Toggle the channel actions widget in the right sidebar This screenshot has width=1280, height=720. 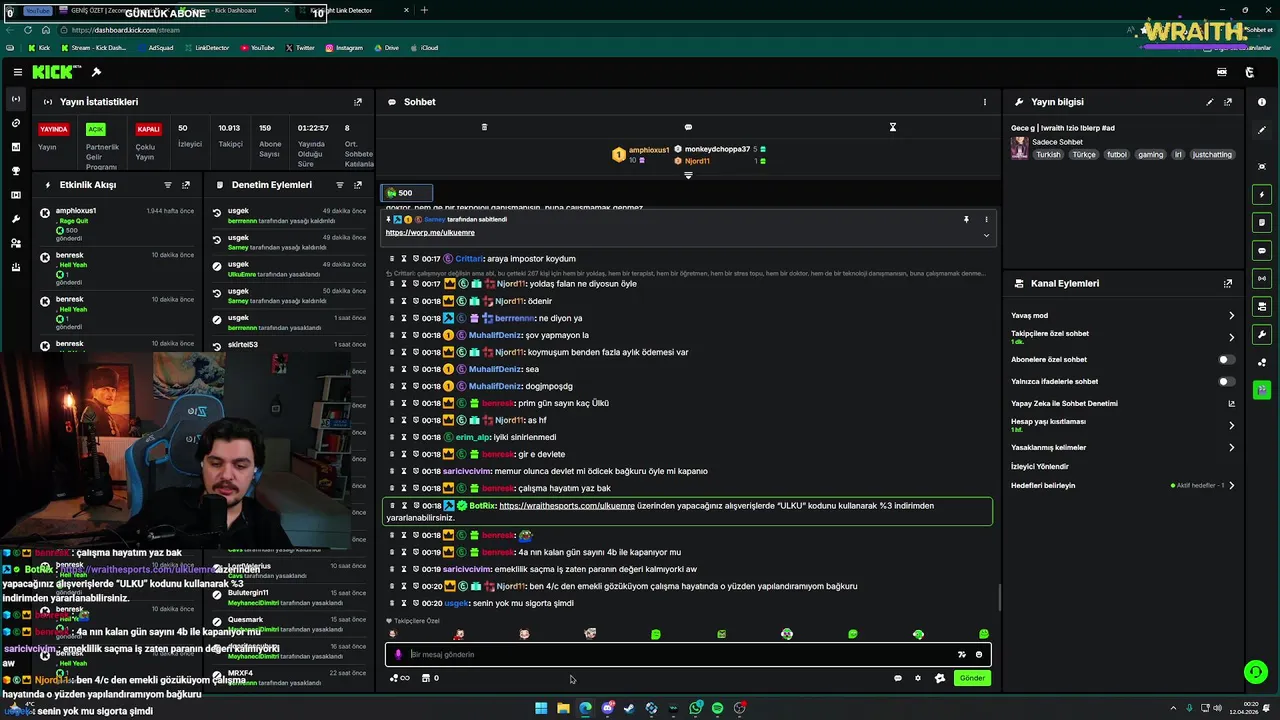[1262, 307]
